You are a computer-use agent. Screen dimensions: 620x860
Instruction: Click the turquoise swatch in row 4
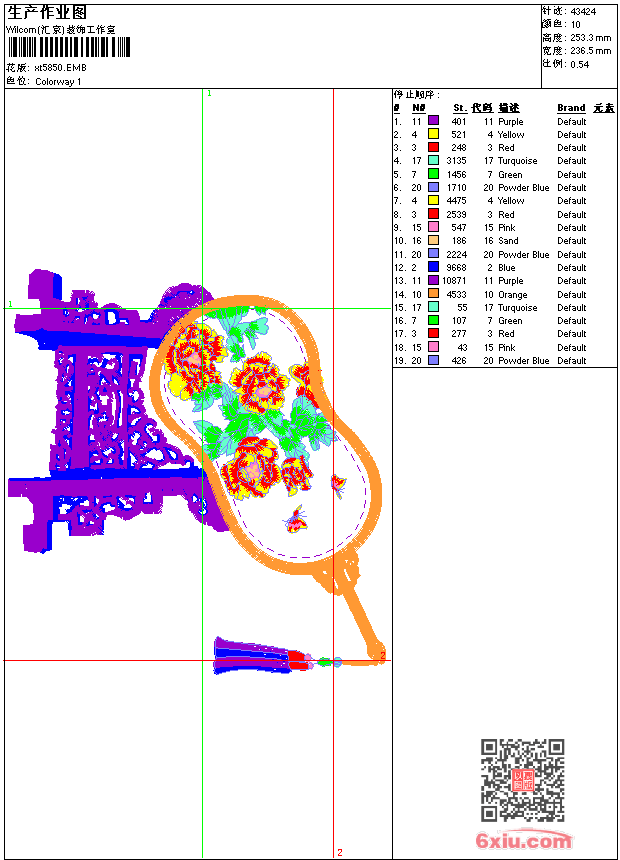(x=433, y=160)
